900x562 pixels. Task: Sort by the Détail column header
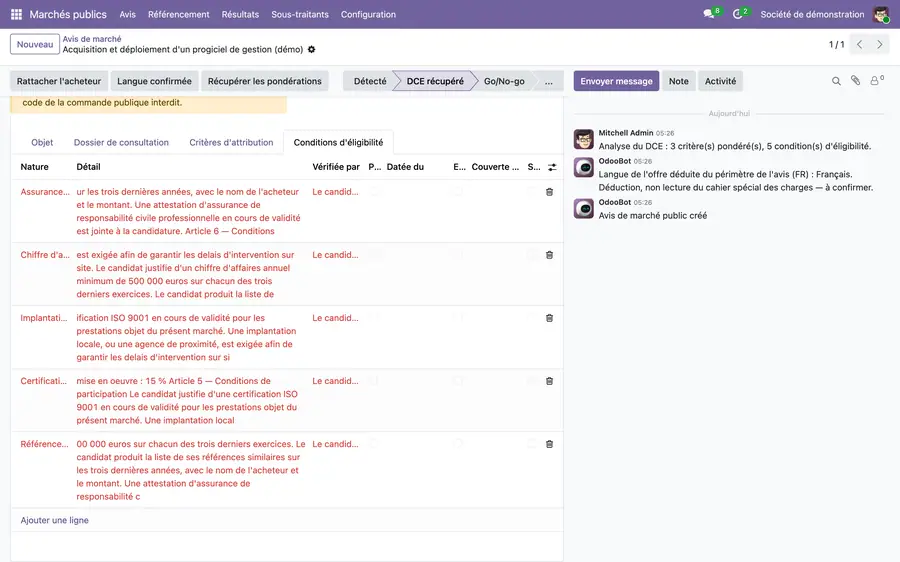pos(88,167)
